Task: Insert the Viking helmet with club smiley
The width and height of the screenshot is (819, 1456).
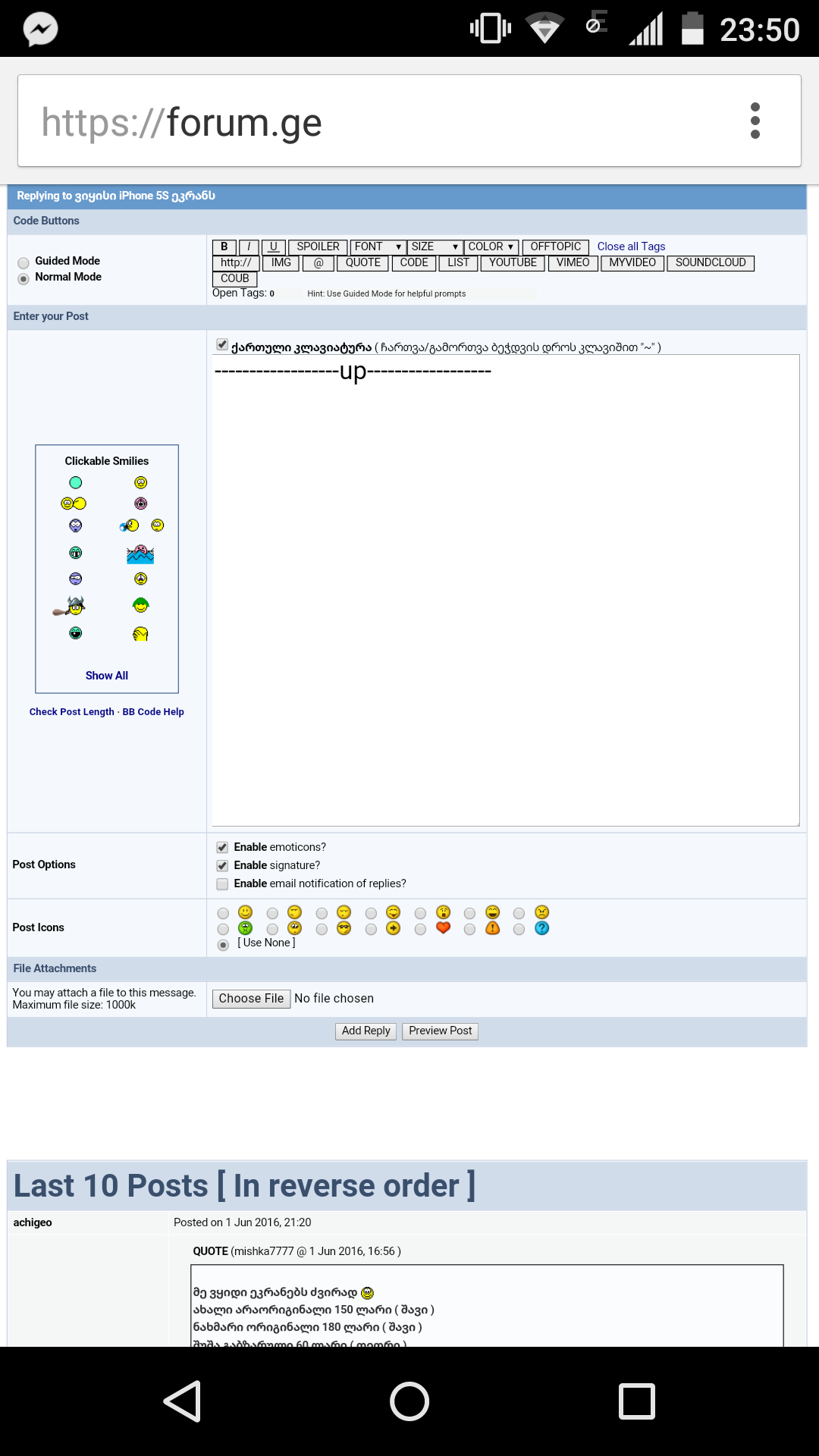Action: [x=69, y=606]
